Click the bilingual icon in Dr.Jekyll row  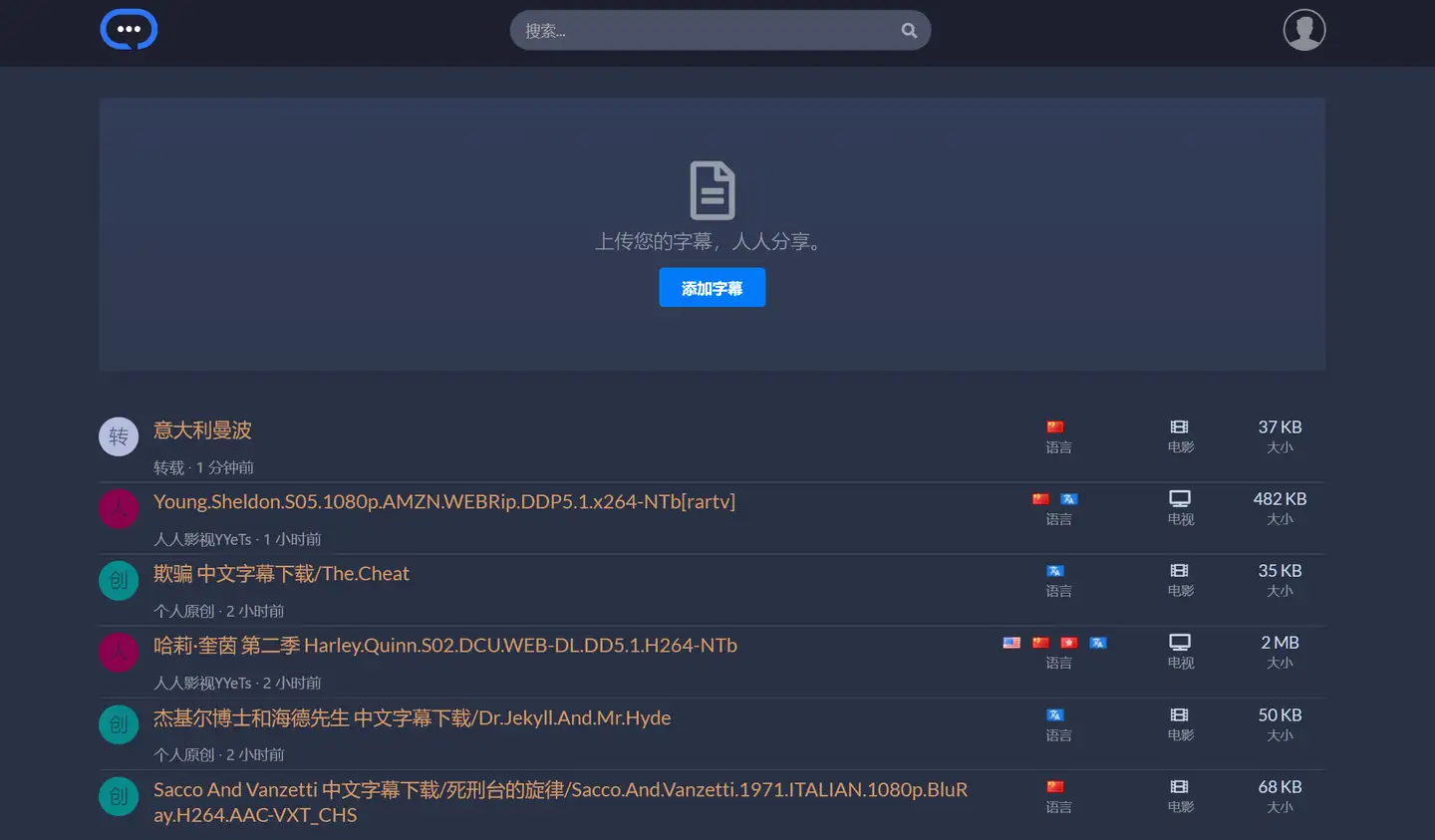click(1055, 715)
